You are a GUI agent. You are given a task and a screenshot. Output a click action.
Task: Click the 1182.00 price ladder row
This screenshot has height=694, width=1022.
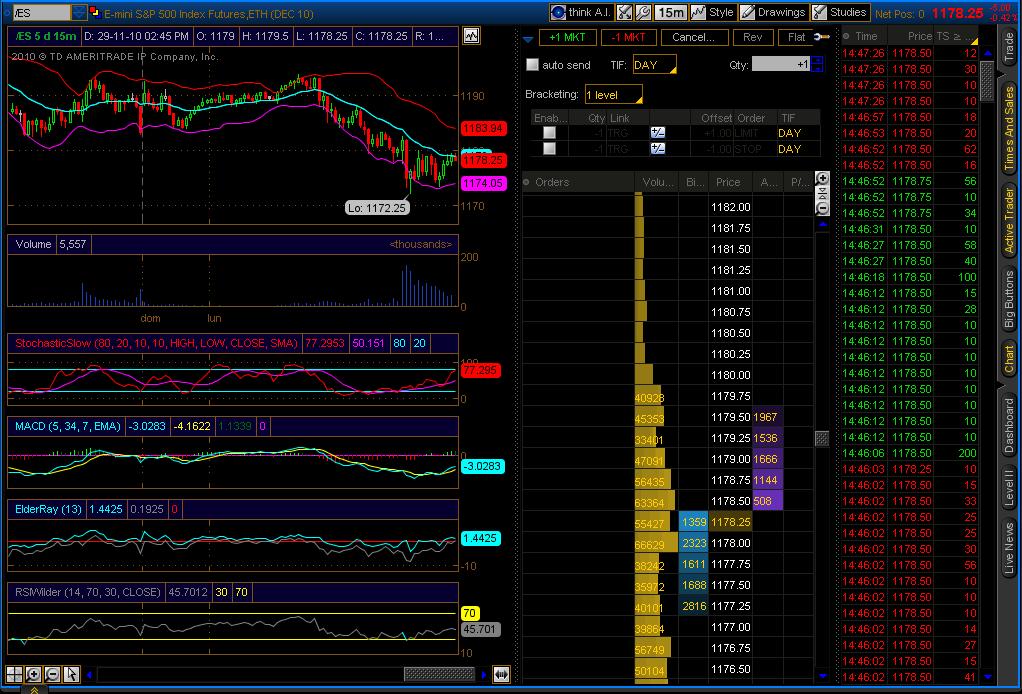(x=667, y=207)
